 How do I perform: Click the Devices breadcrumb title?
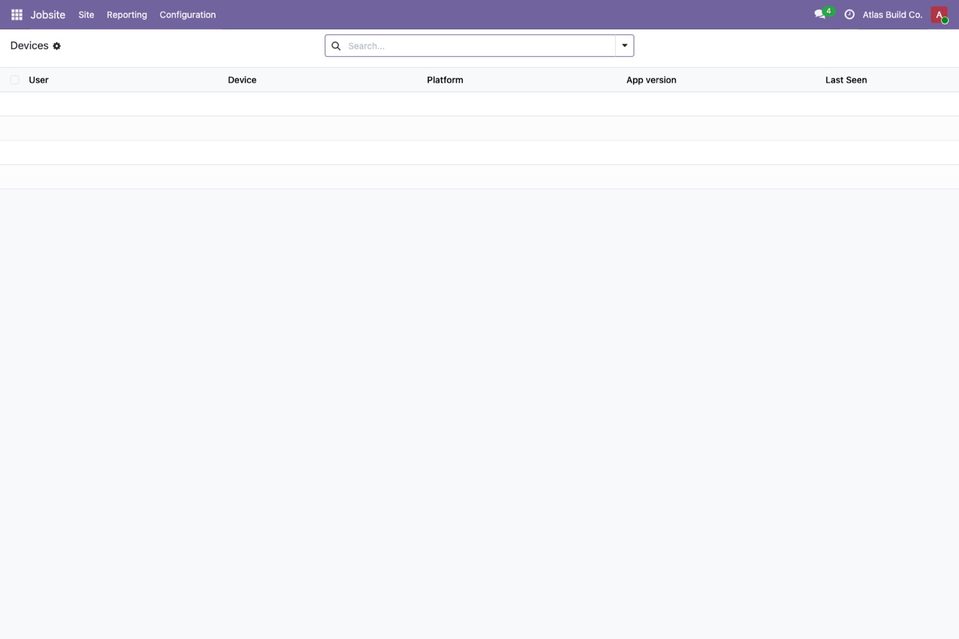29,46
